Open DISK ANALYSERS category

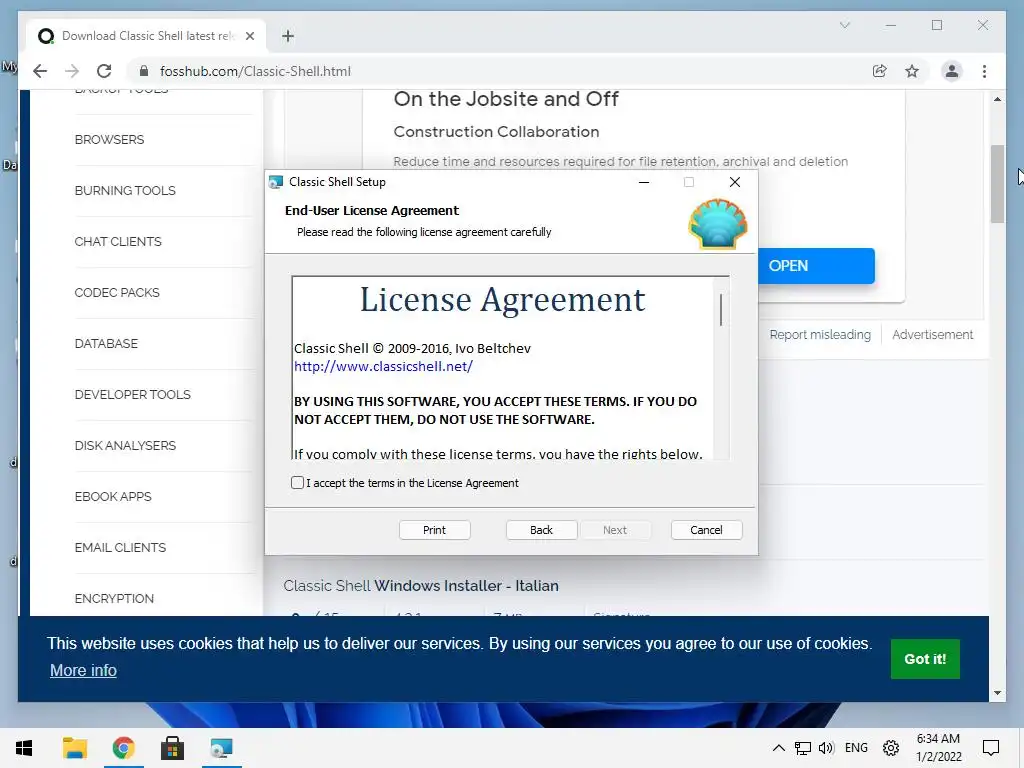click(125, 445)
